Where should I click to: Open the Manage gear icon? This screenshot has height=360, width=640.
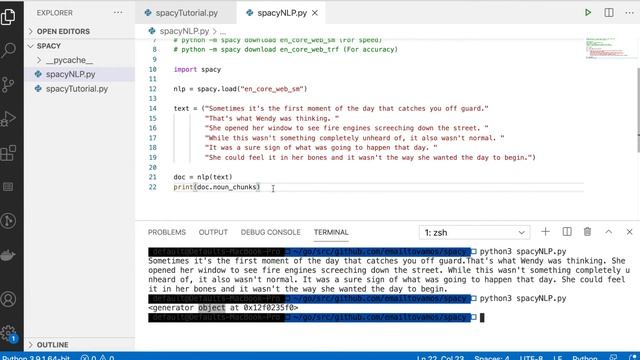[x=8, y=333]
